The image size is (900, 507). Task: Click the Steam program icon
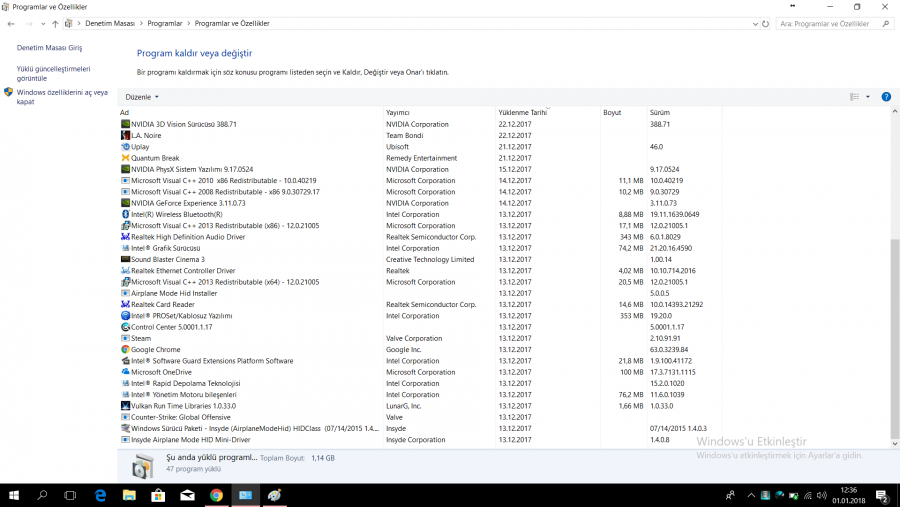[x=125, y=338]
